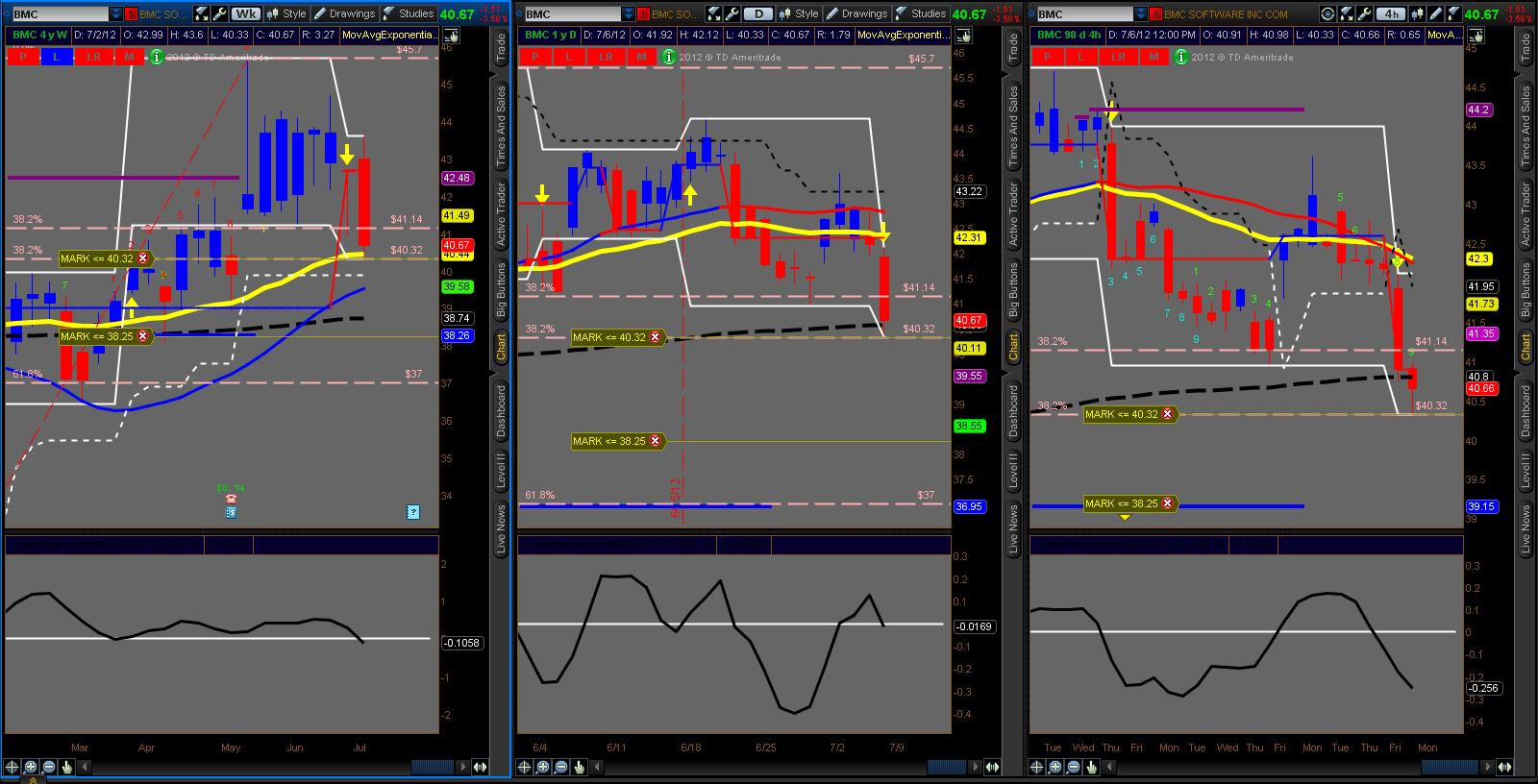Toggle the M button in daily chart
The image size is (1538, 784).
(x=641, y=57)
